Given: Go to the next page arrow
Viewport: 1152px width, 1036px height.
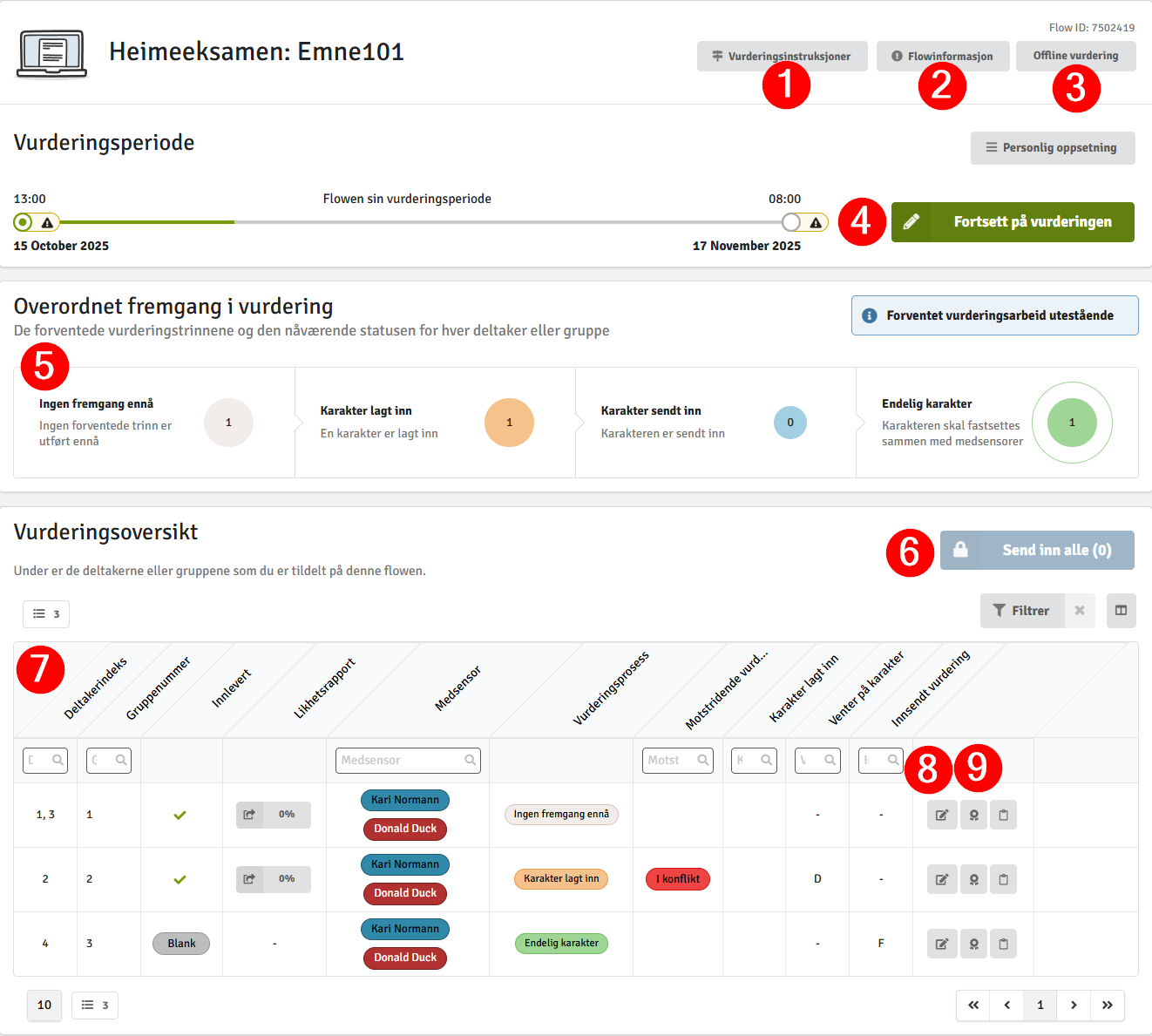Looking at the screenshot, I should click(1074, 1005).
